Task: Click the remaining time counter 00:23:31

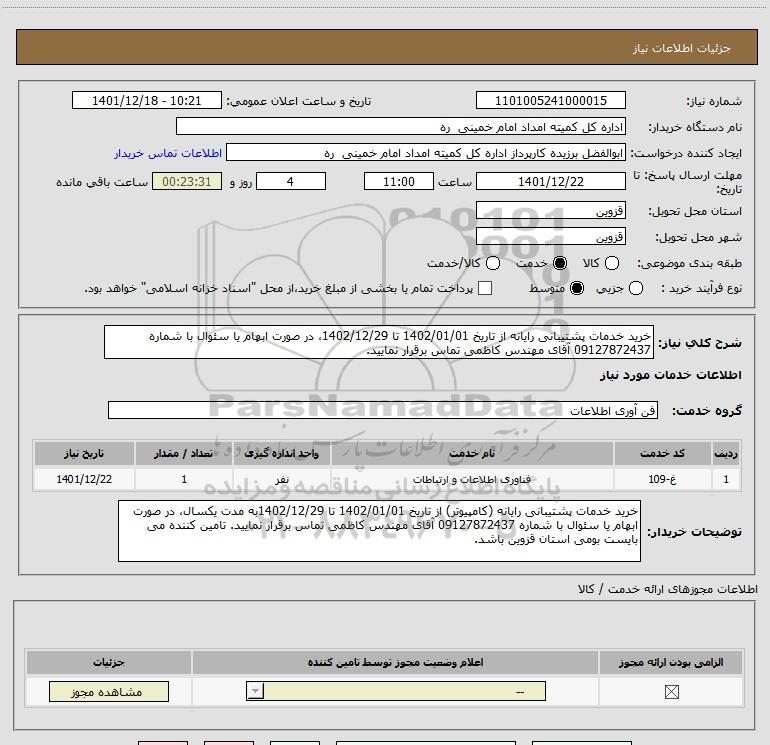Action: point(187,181)
